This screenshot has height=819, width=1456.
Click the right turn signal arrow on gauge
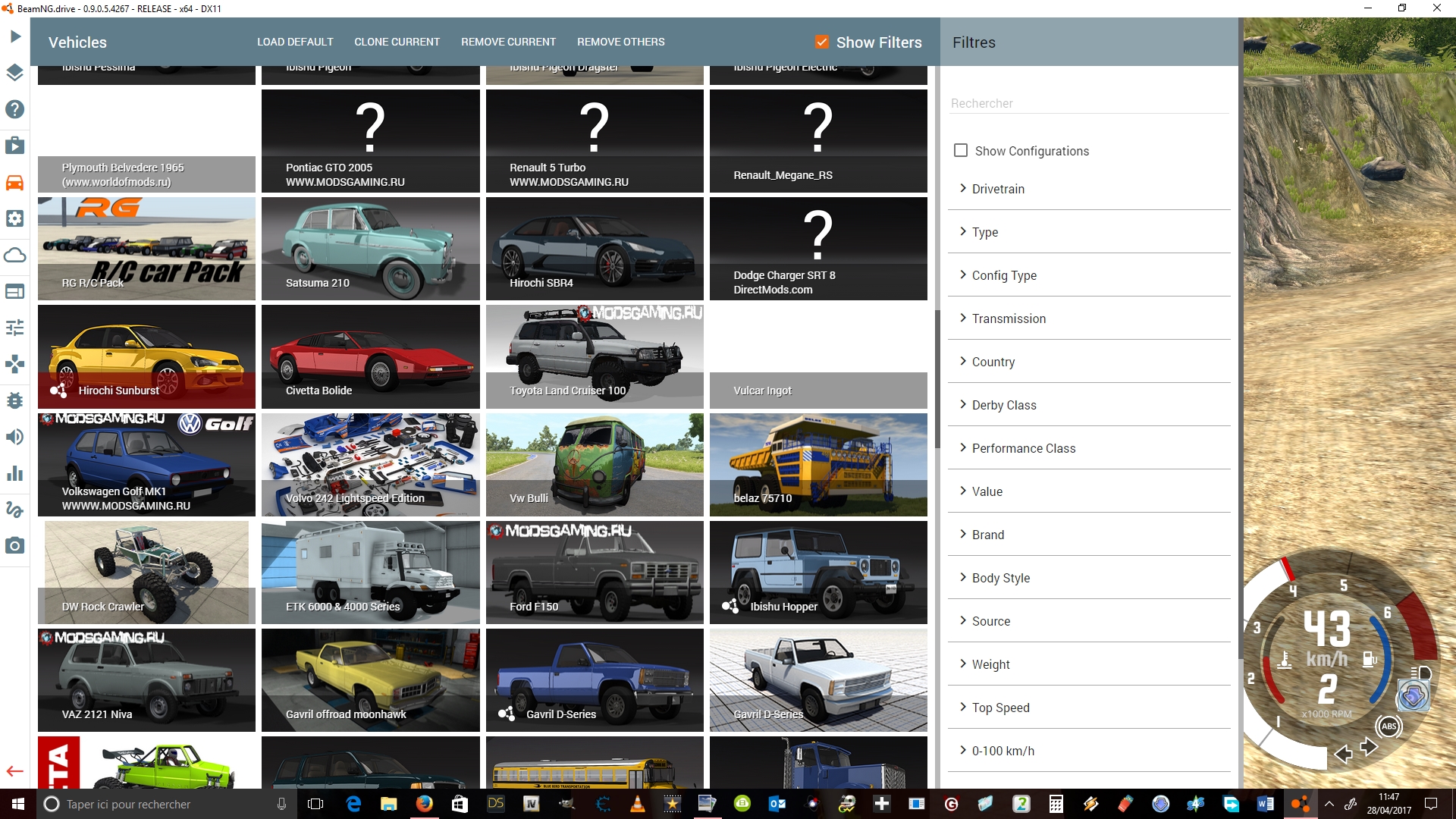point(1369,747)
